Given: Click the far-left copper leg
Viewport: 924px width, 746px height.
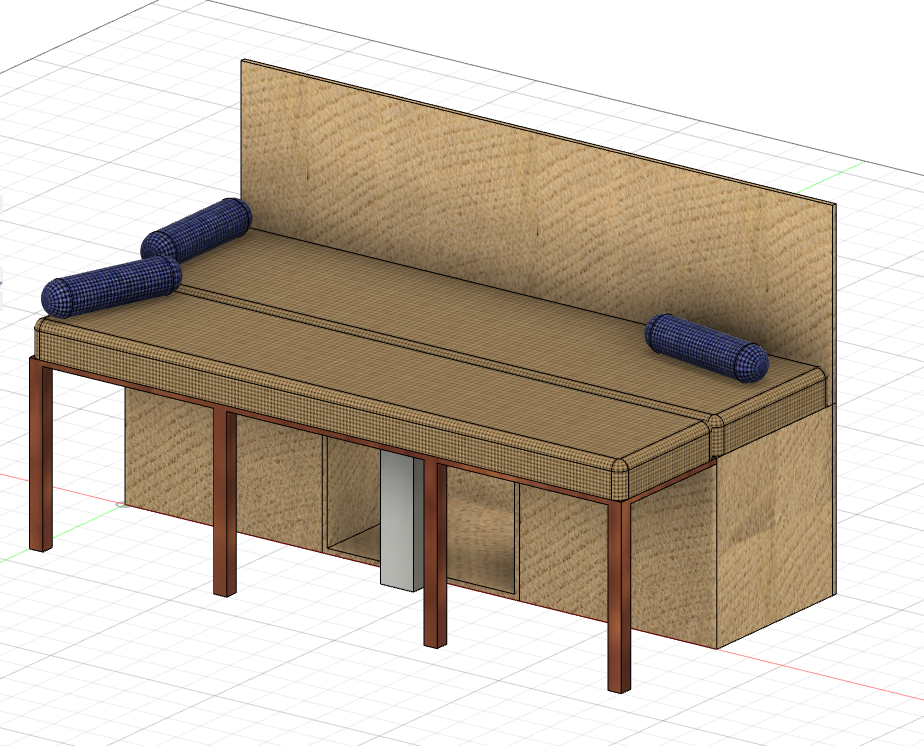Looking at the screenshot, I should [40, 455].
